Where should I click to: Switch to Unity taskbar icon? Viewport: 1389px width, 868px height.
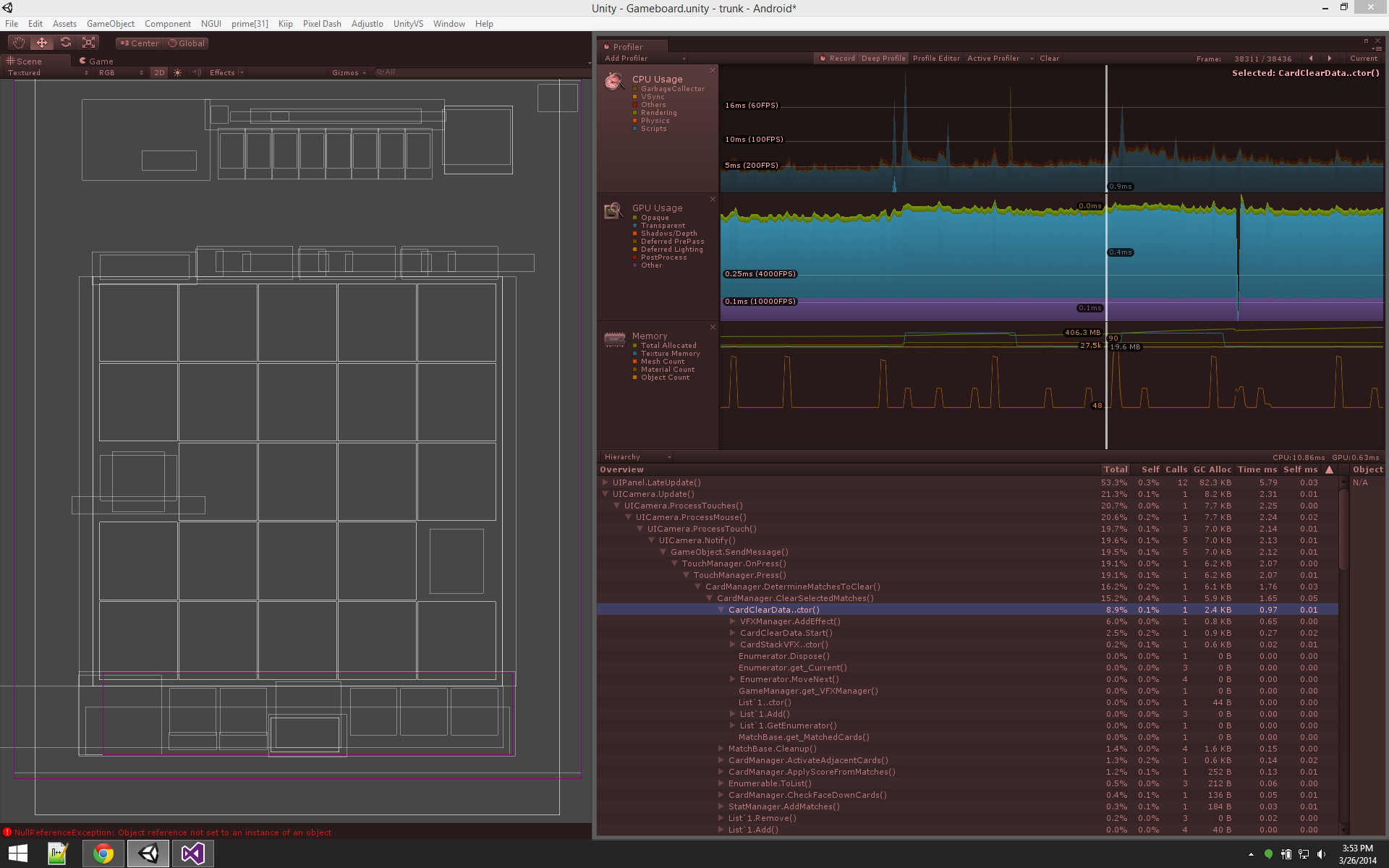148,854
